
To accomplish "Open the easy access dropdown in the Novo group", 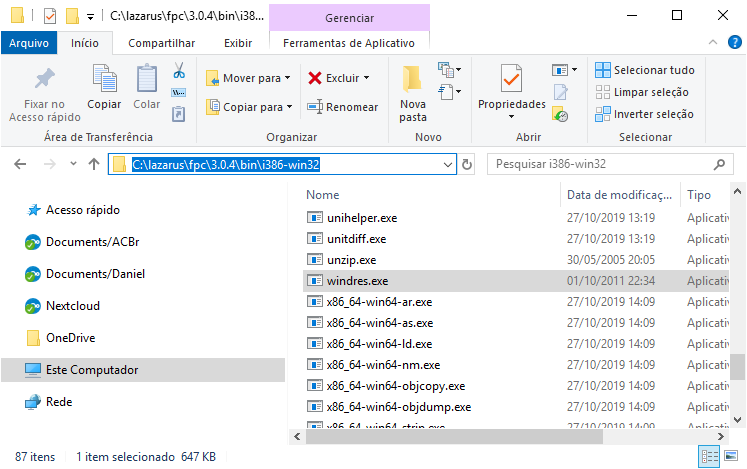I will (x=450, y=92).
